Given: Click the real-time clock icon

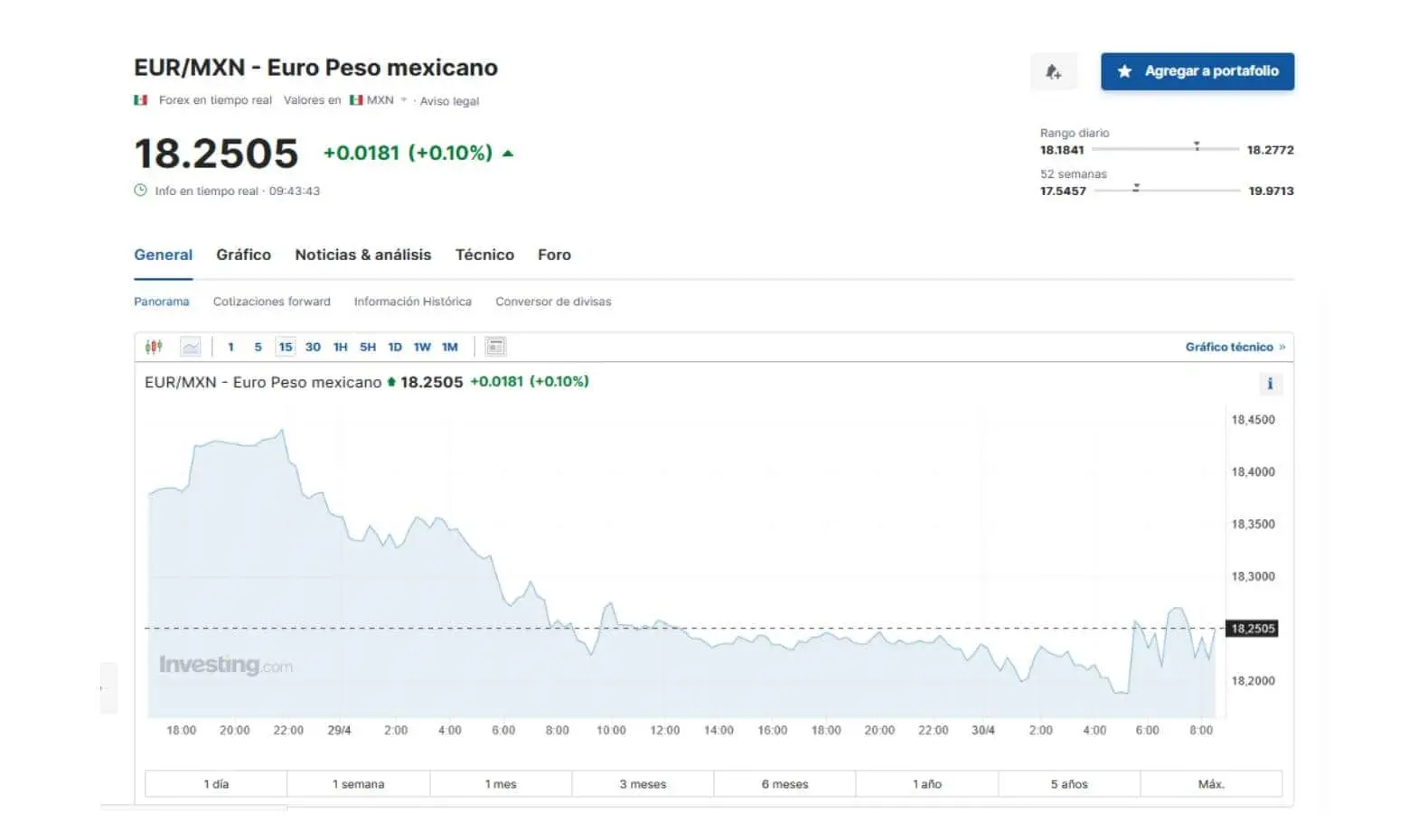Looking at the screenshot, I should click(140, 191).
